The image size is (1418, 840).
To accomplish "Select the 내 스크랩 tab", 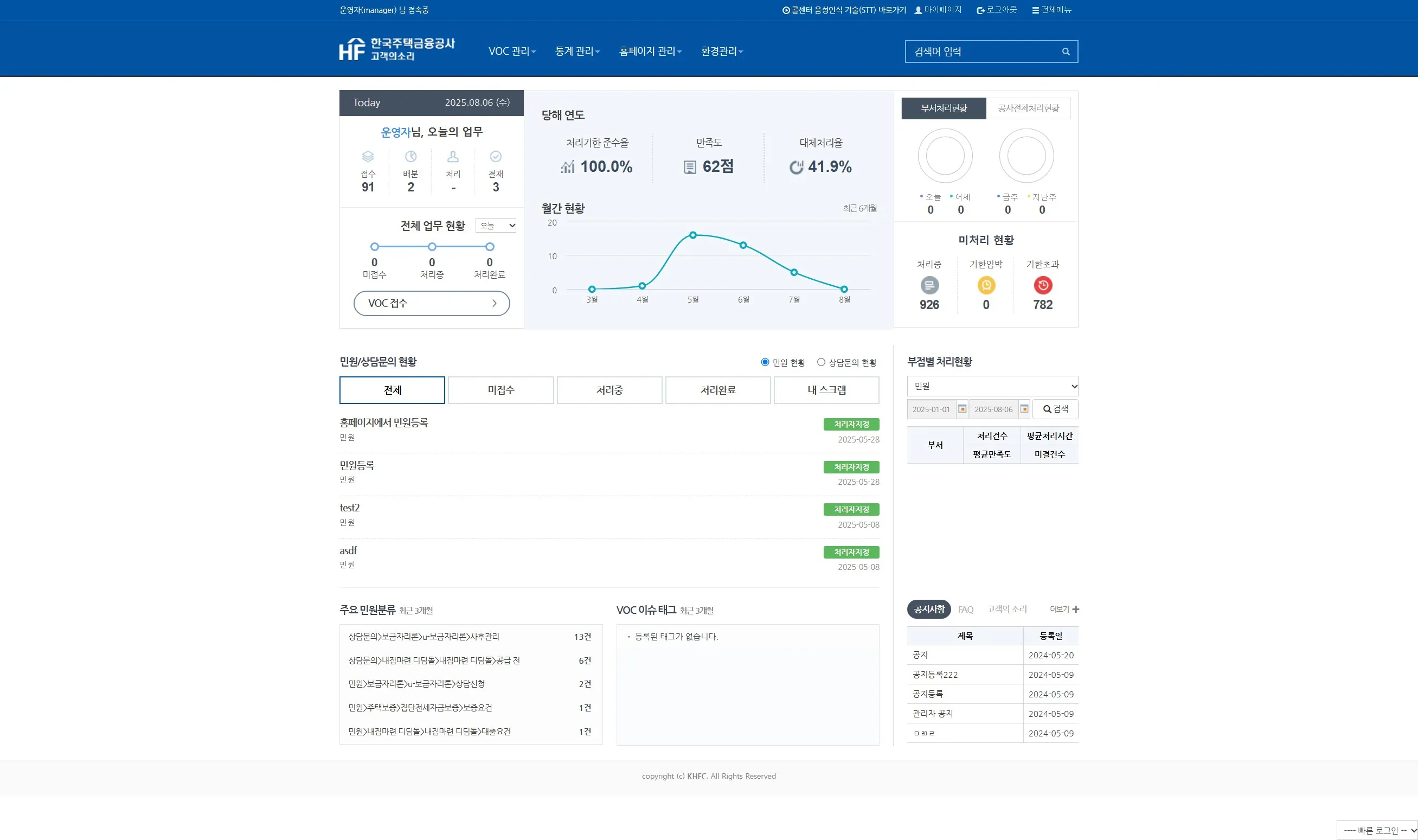I will [x=826, y=390].
